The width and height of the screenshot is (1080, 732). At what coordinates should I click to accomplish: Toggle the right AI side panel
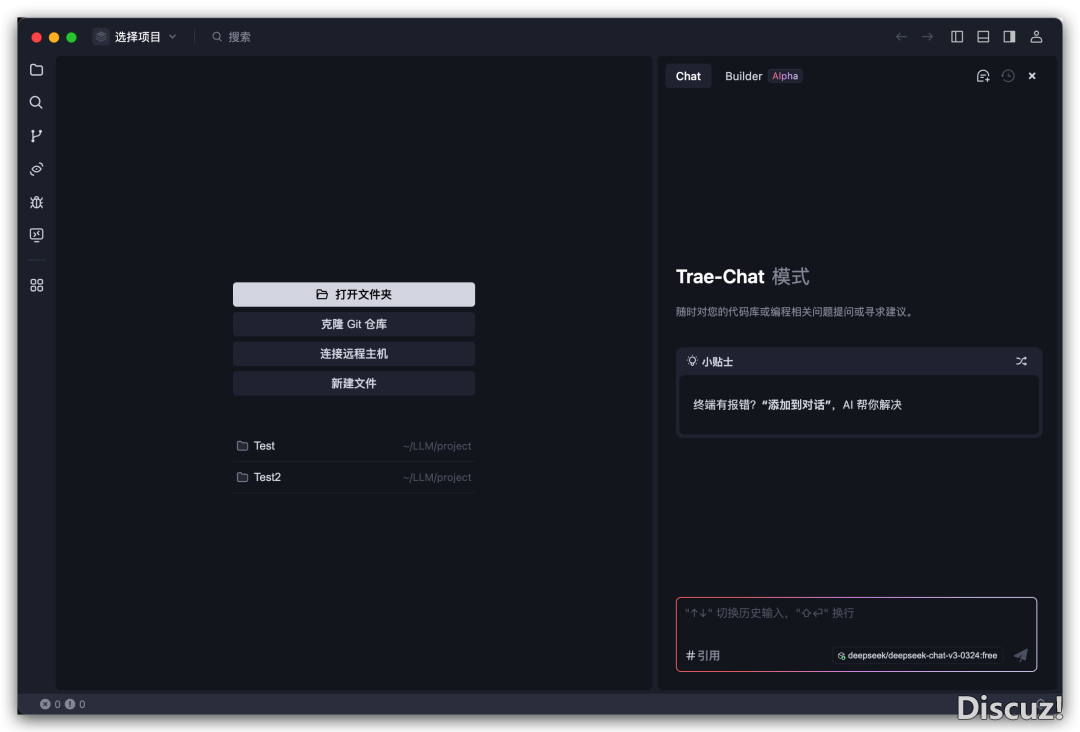[1009, 36]
